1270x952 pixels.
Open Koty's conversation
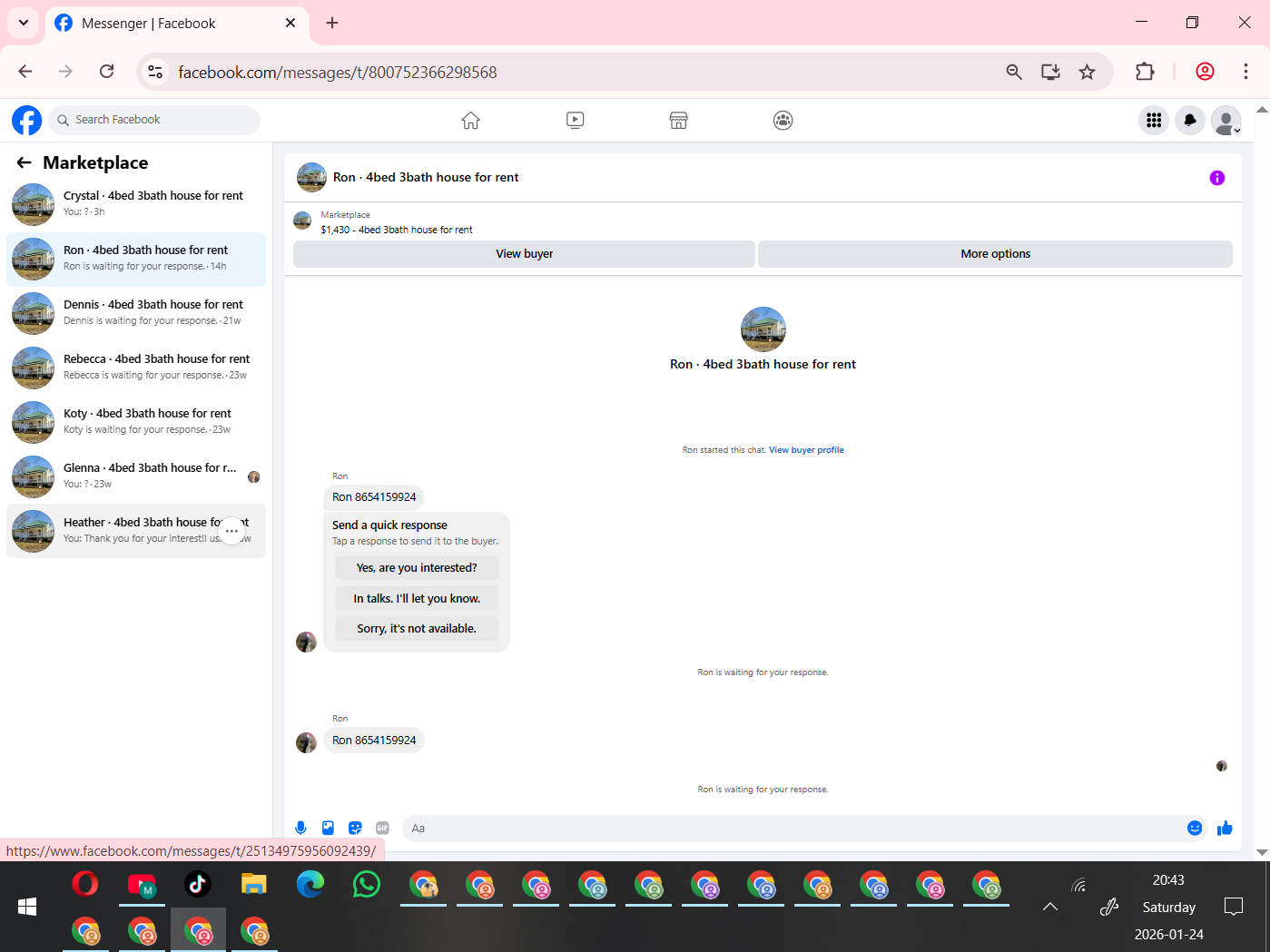point(136,422)
